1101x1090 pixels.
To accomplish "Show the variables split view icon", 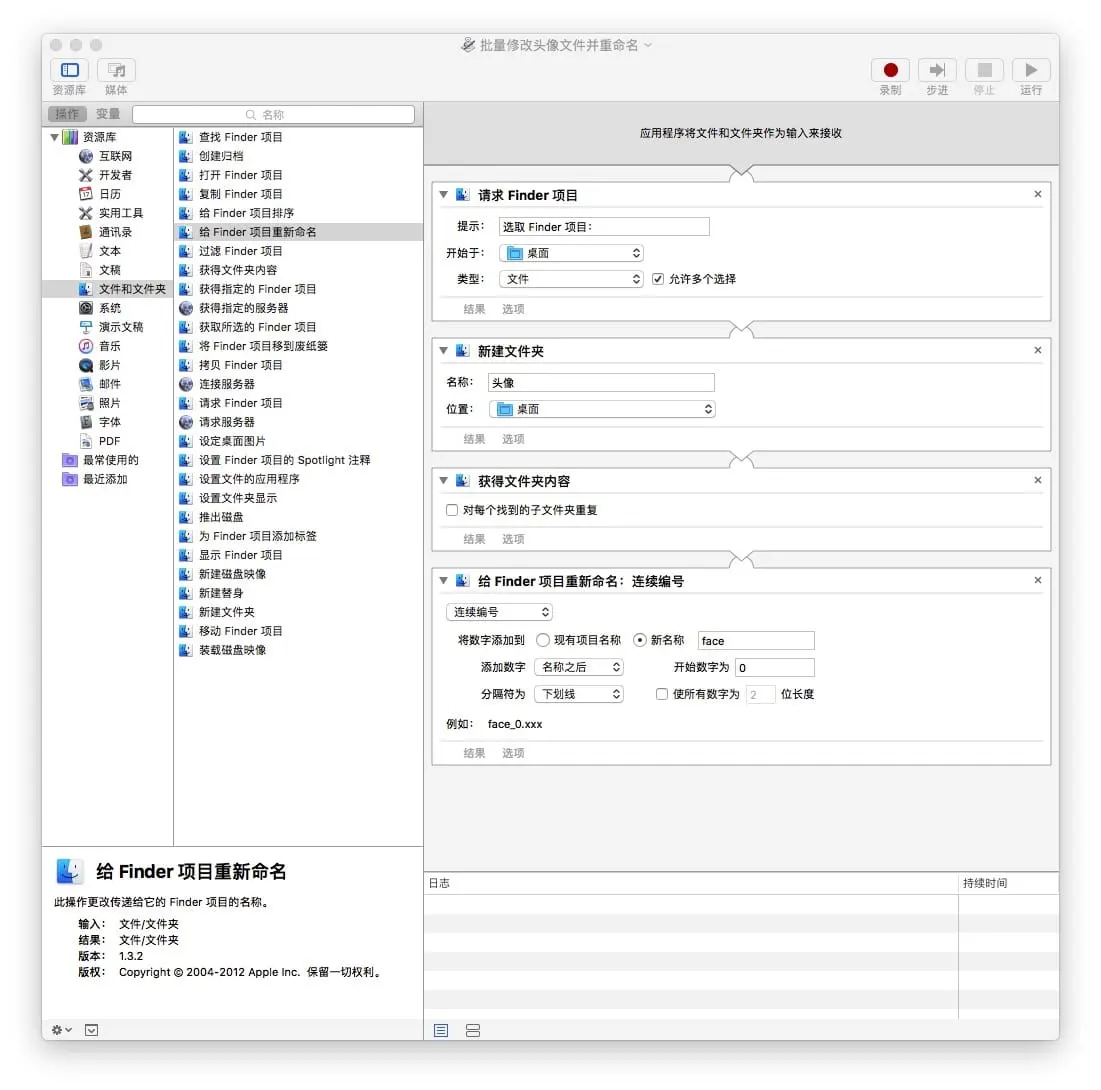I will coord(473,1030).
